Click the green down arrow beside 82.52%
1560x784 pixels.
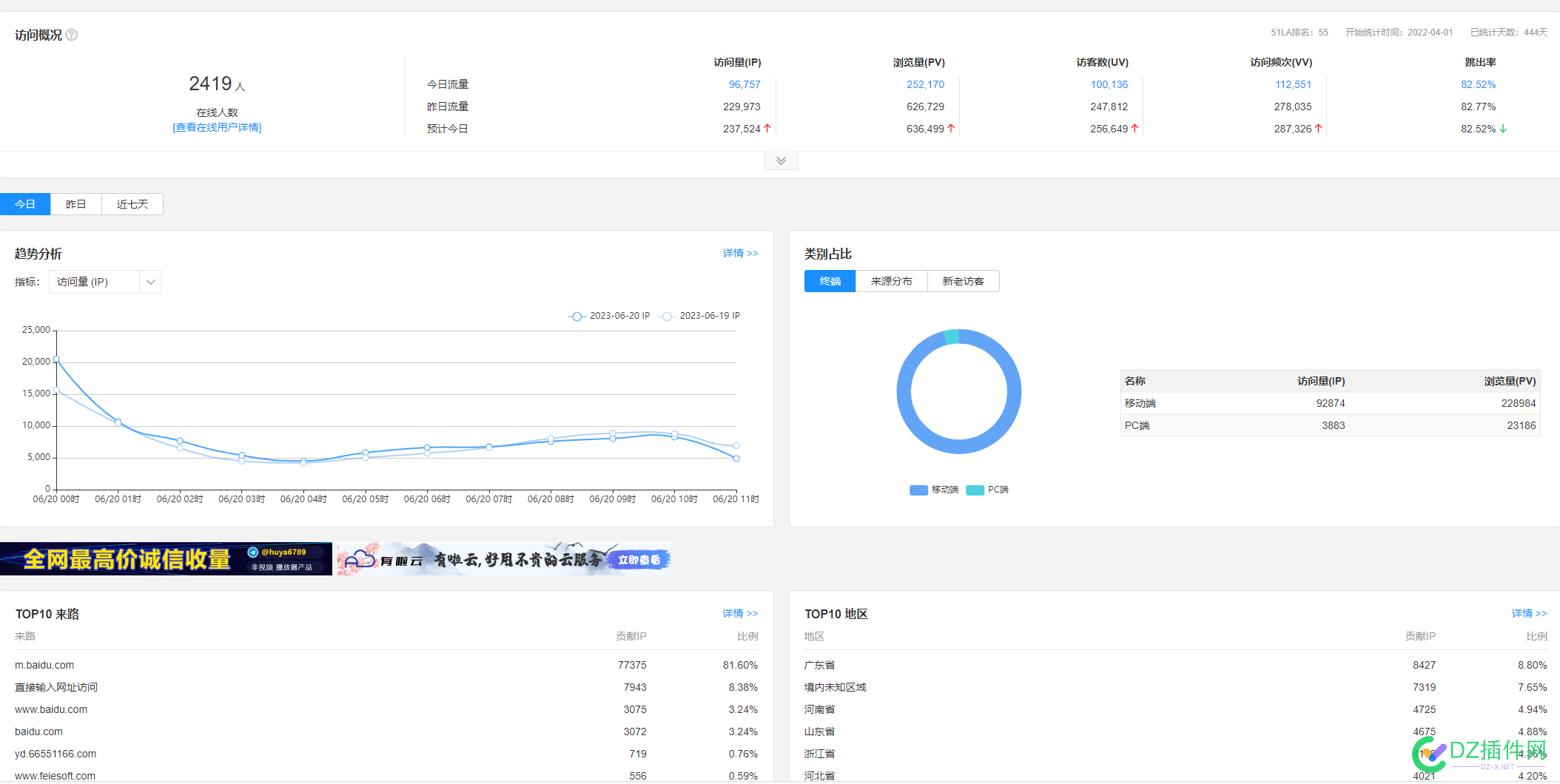1503,128
